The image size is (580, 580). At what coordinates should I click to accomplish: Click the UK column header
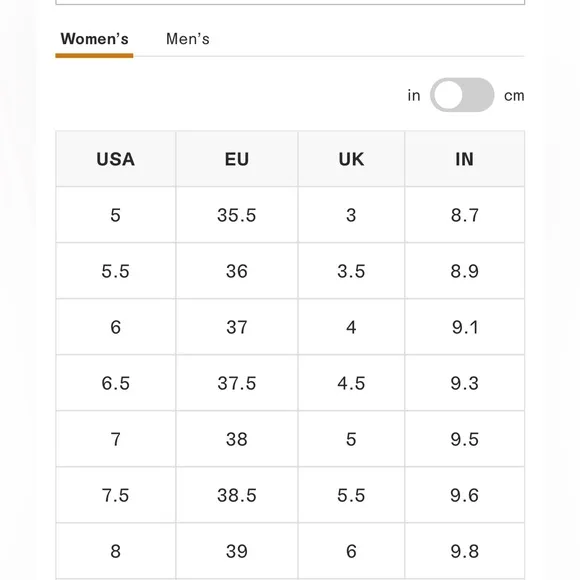(351, 159)
